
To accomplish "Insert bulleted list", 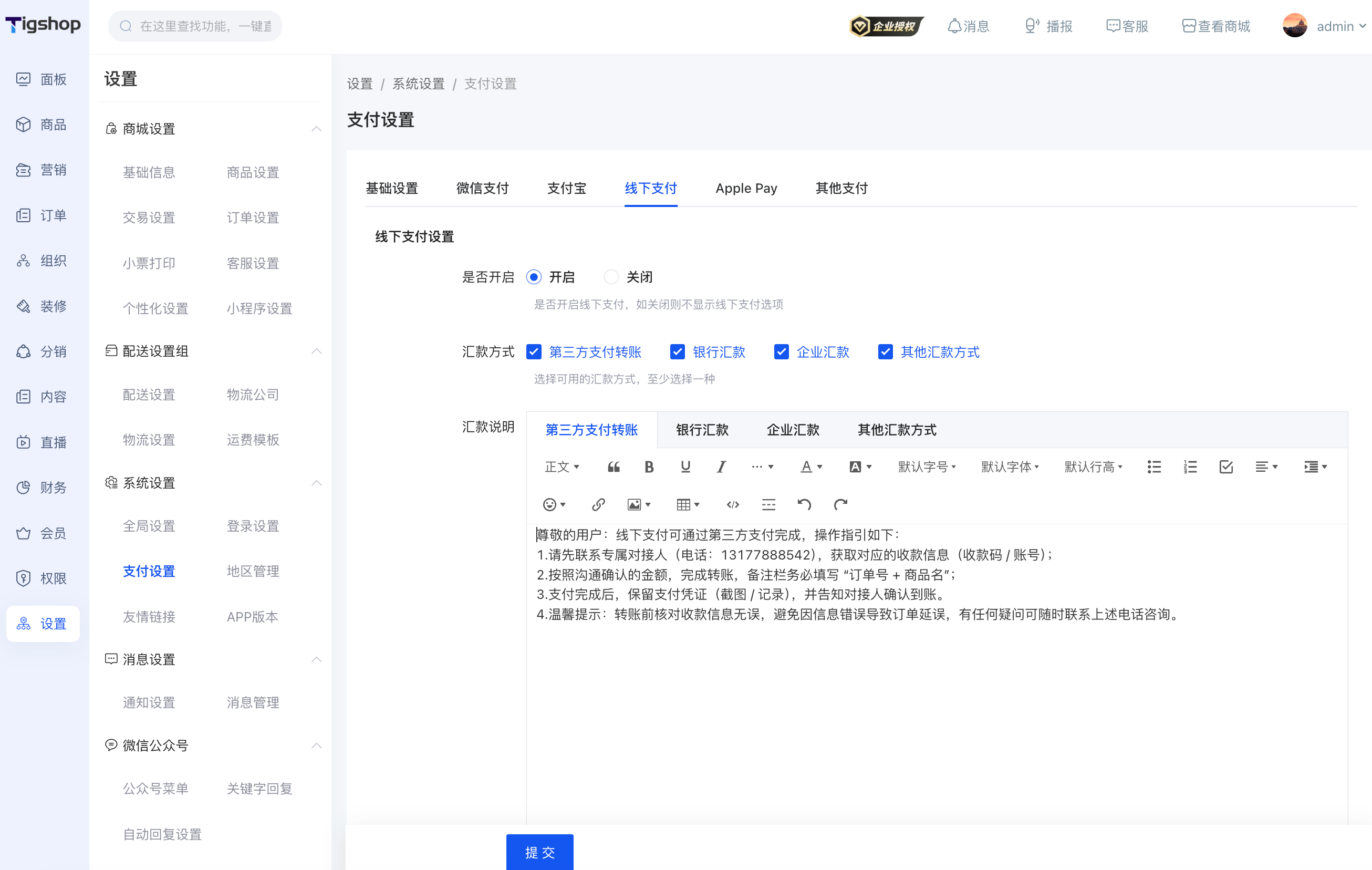I will 1154,467.
